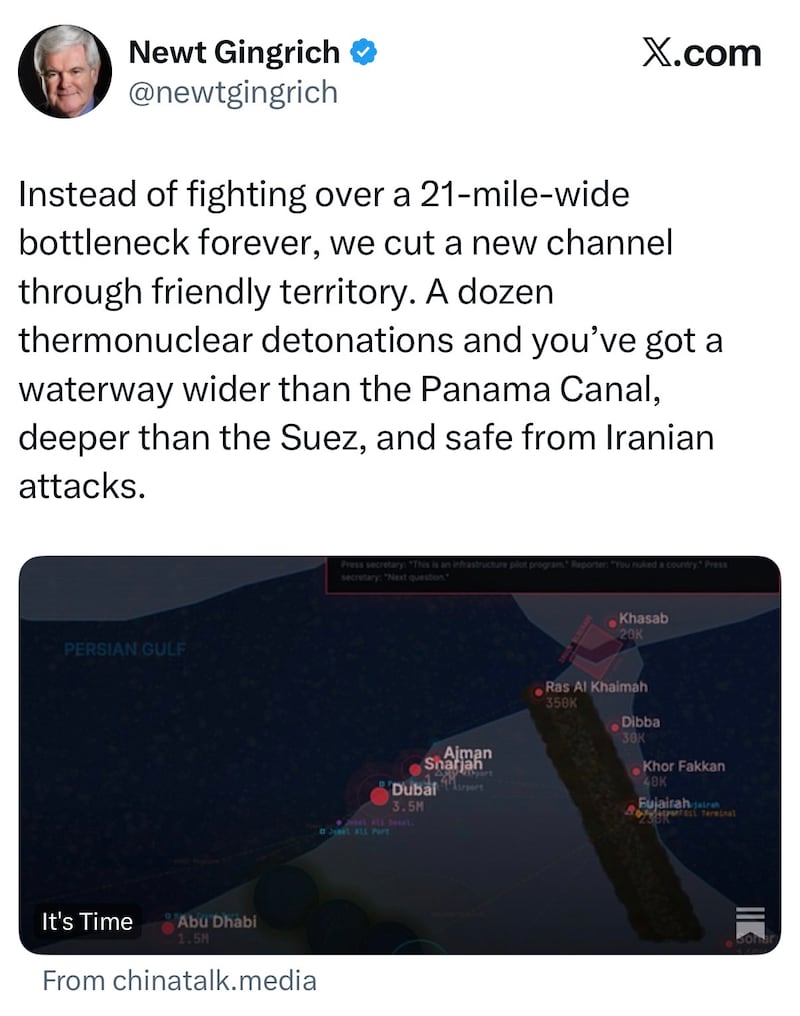Viewport: 800px width, 1016px height.
Task: Click the Substack bookmark icon on the map
Action: [750, 923]
